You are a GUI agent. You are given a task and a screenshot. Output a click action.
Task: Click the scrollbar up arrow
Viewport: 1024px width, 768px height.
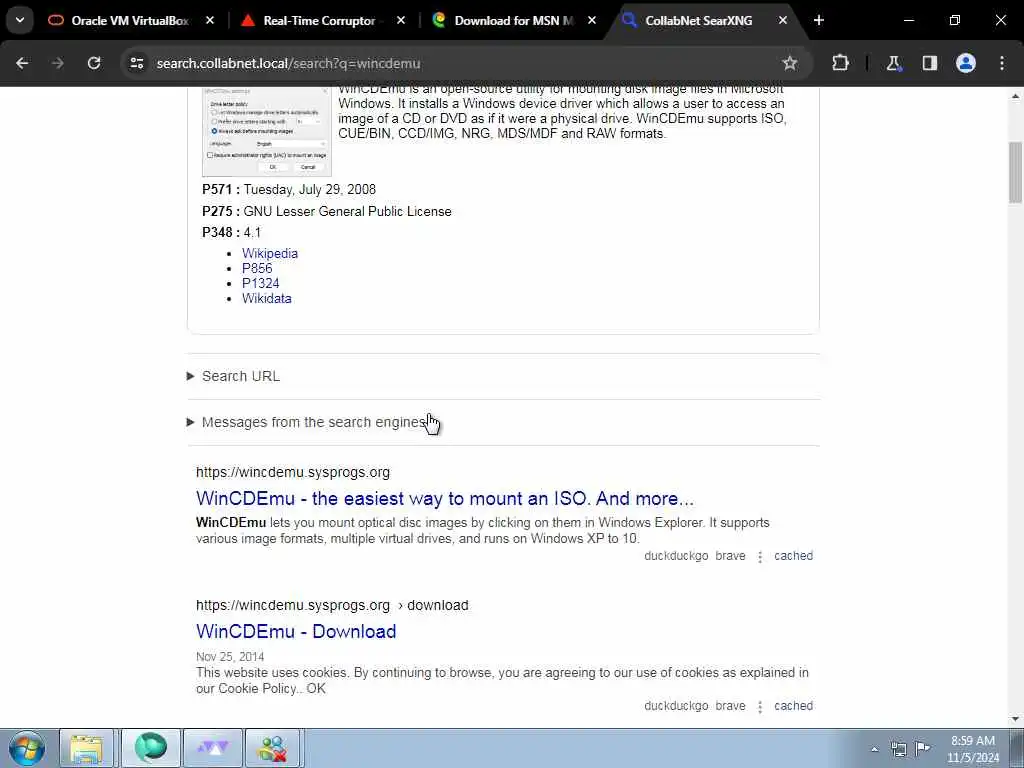pyautogui.click(x=1015, y=96)
